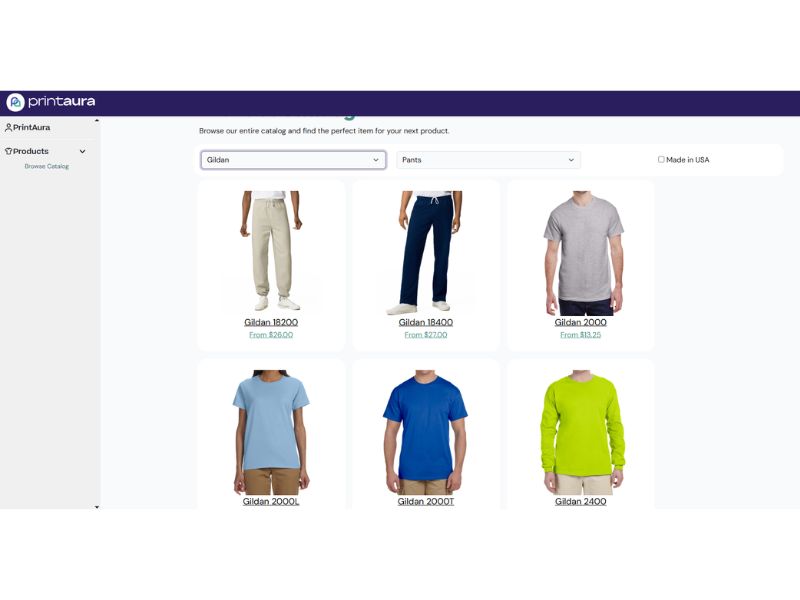
Task: Select Browse Catalog in the sidebar
Action: coord(46,166)
